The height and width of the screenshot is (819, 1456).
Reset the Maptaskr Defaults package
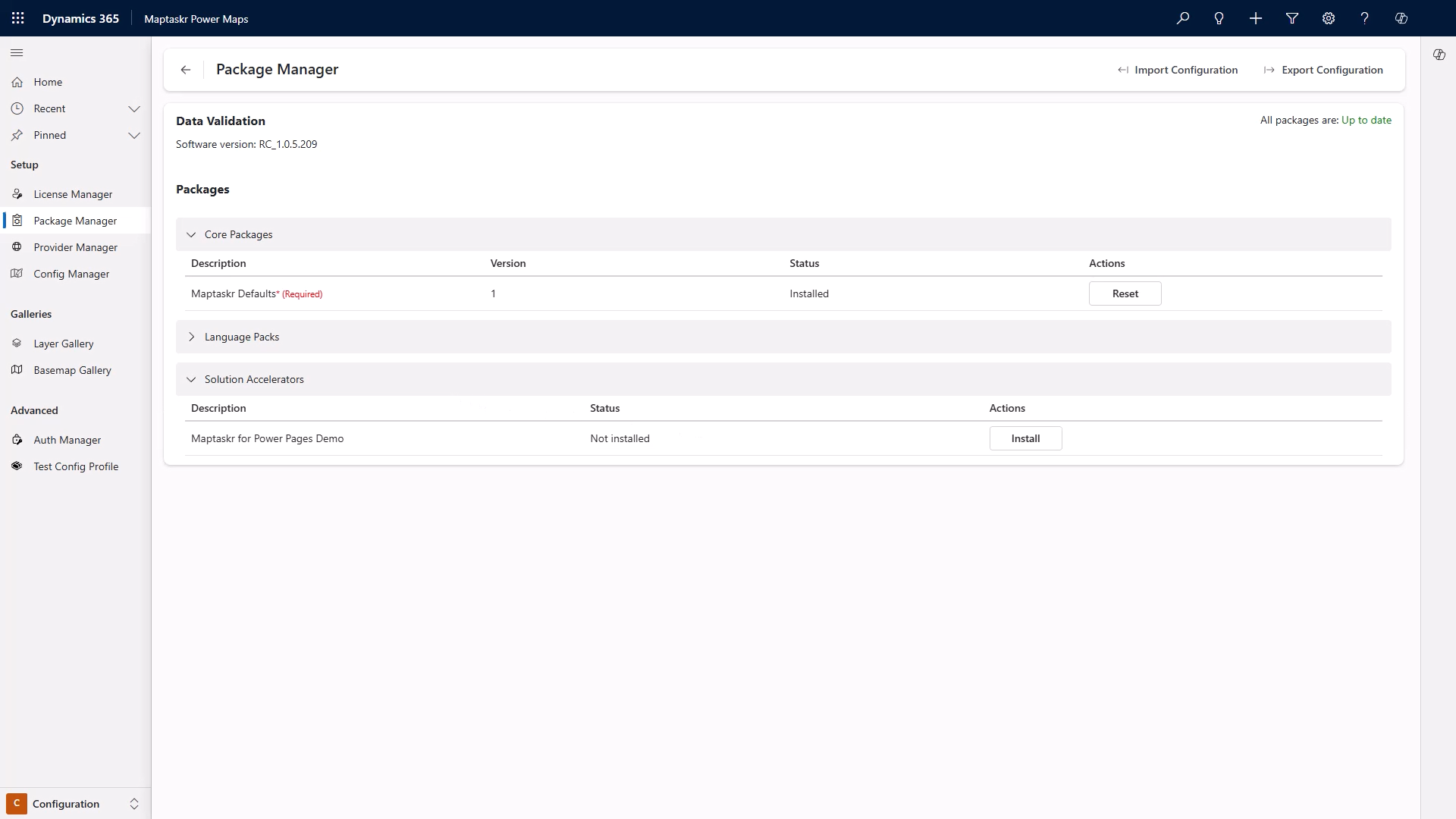tap(1125, 293)
